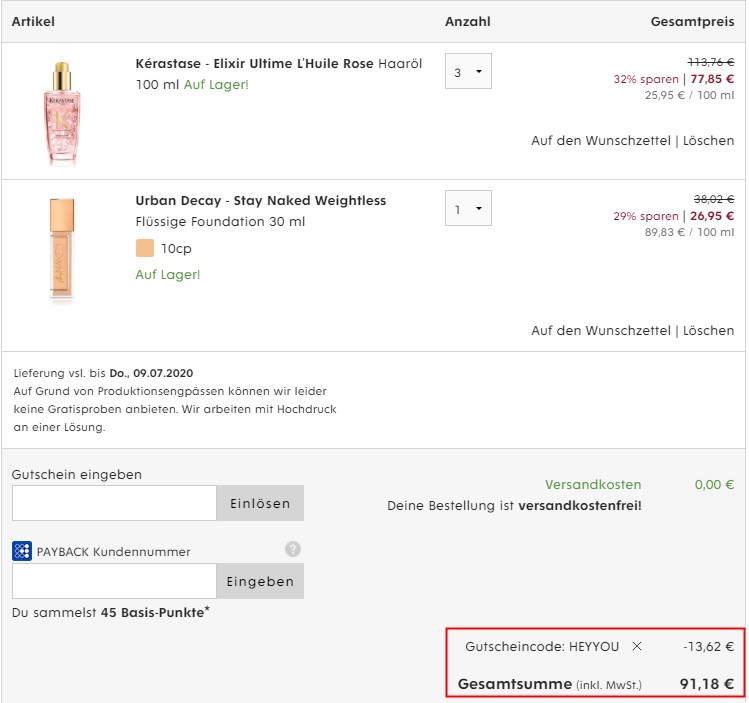This screenshot has height=703, width=749.
Task: Click the delivery date Do., 09.07.2020
Action: (151, 373)
